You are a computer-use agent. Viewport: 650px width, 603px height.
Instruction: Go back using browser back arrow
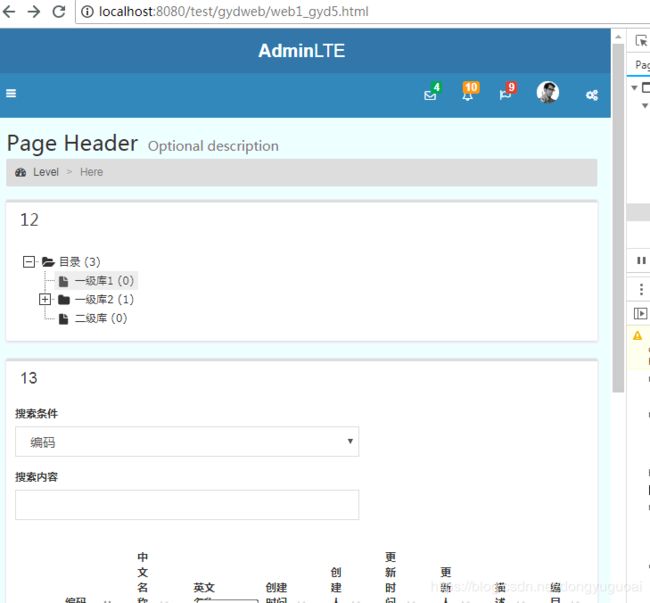point(9,11)
